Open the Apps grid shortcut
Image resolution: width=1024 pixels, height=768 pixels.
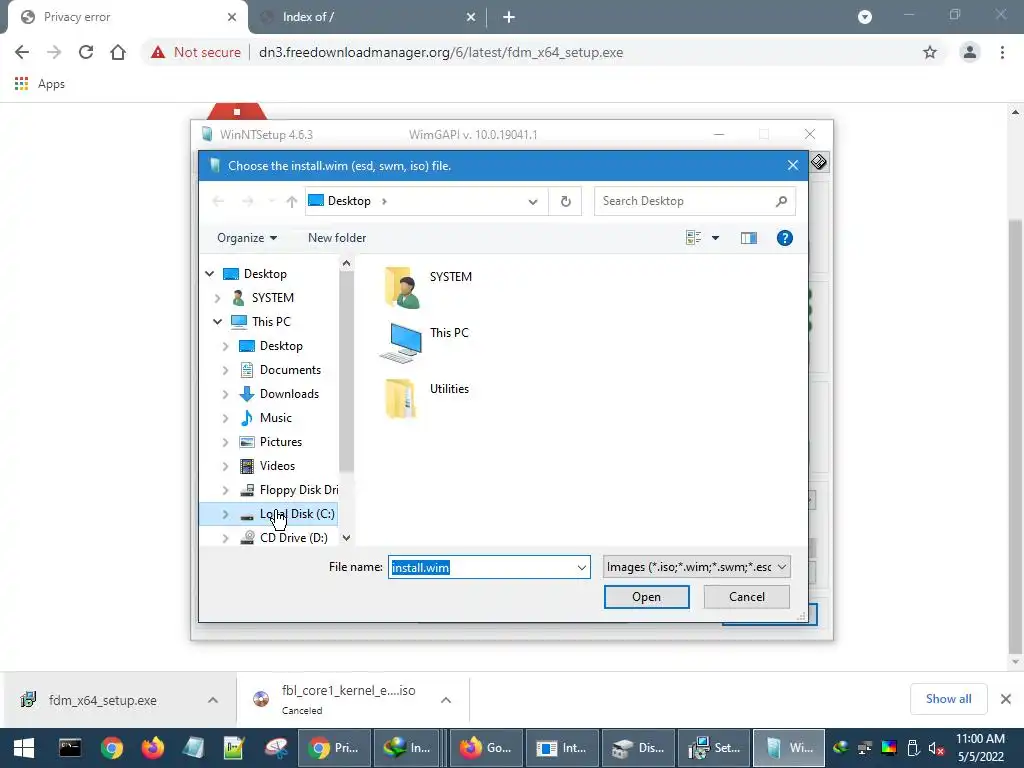22,84
